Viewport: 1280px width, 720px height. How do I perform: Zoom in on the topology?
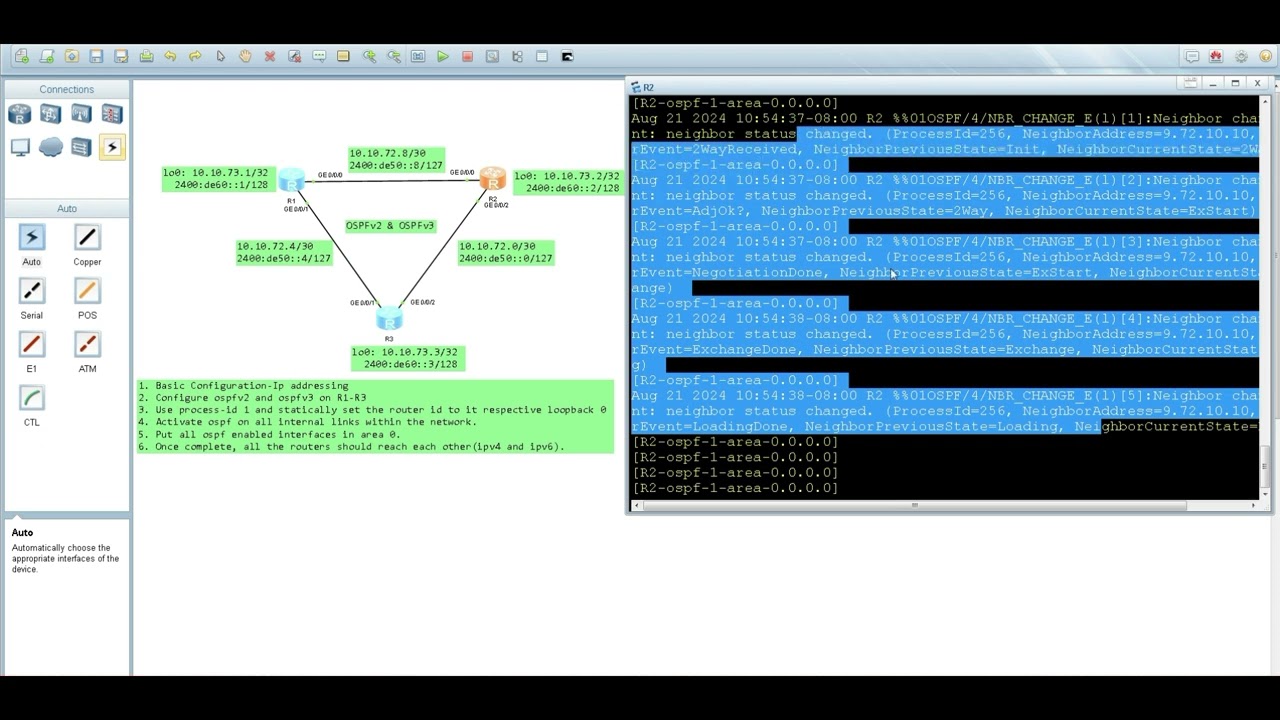369,57
